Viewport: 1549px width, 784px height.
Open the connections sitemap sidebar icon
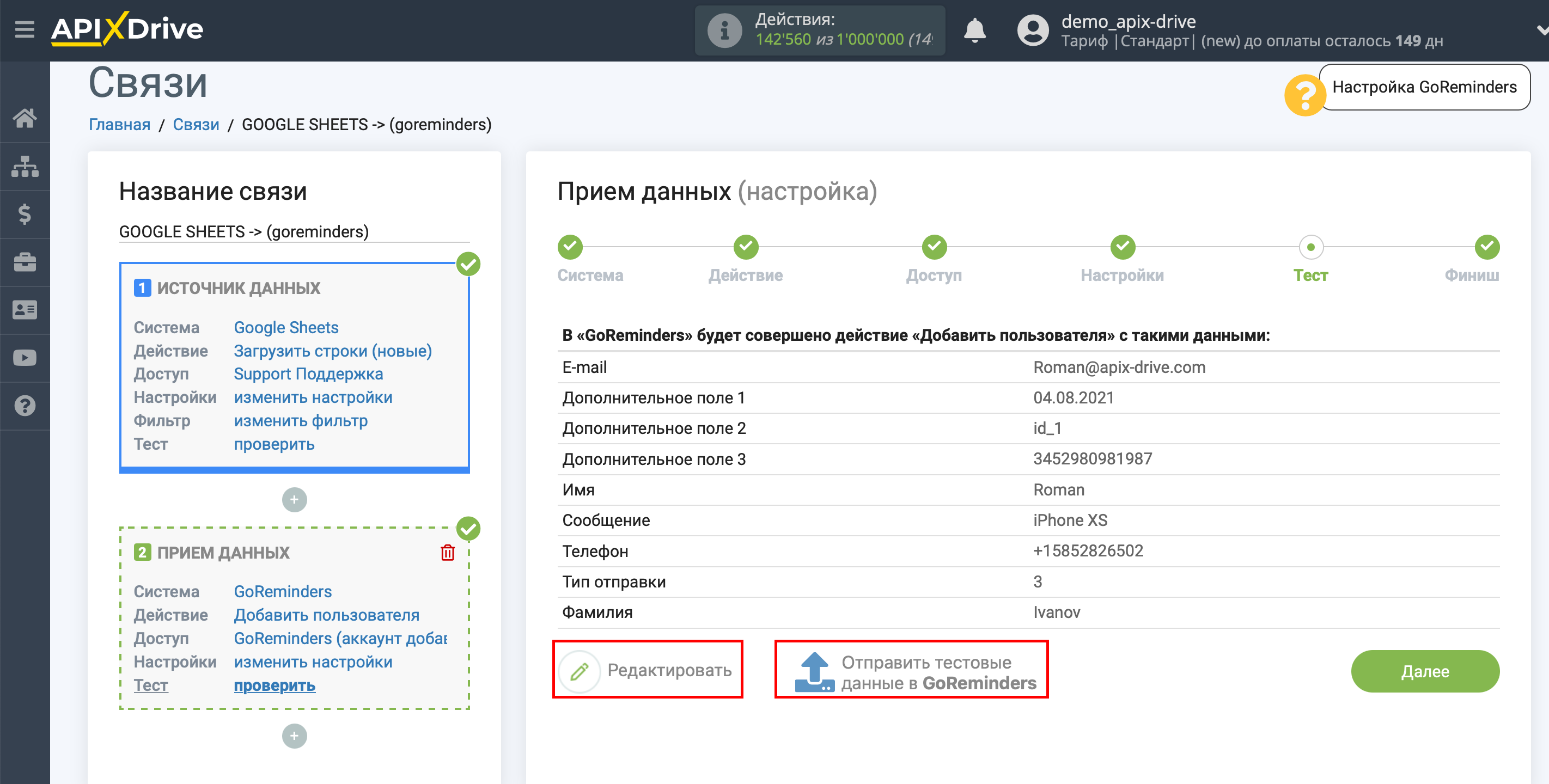tap(25, 166)
